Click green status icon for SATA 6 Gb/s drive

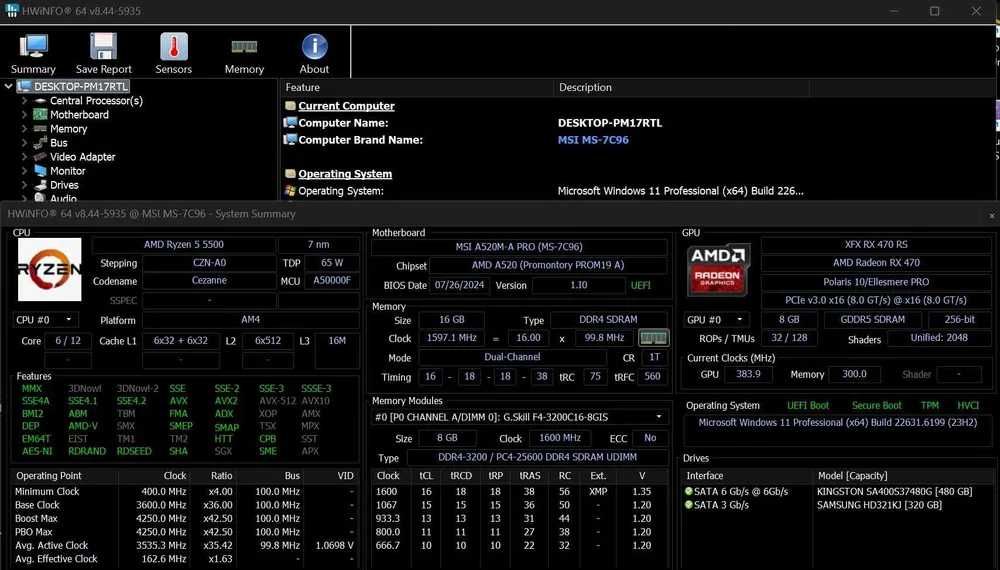689,492
